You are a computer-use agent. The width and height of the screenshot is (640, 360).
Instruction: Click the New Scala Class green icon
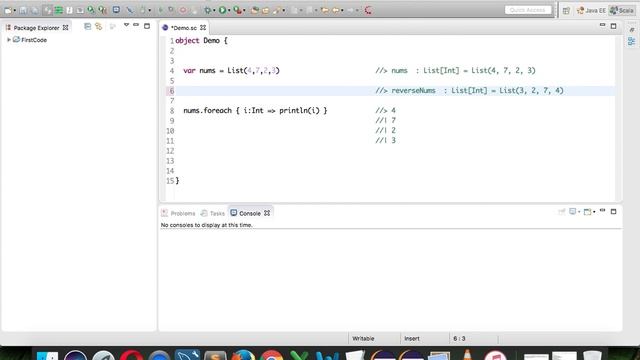pos(59,10)
